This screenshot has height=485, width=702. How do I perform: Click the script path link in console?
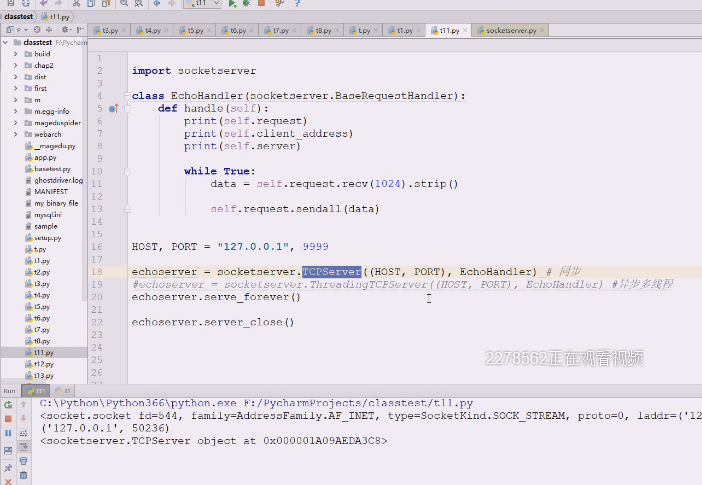tap(359, 403)
